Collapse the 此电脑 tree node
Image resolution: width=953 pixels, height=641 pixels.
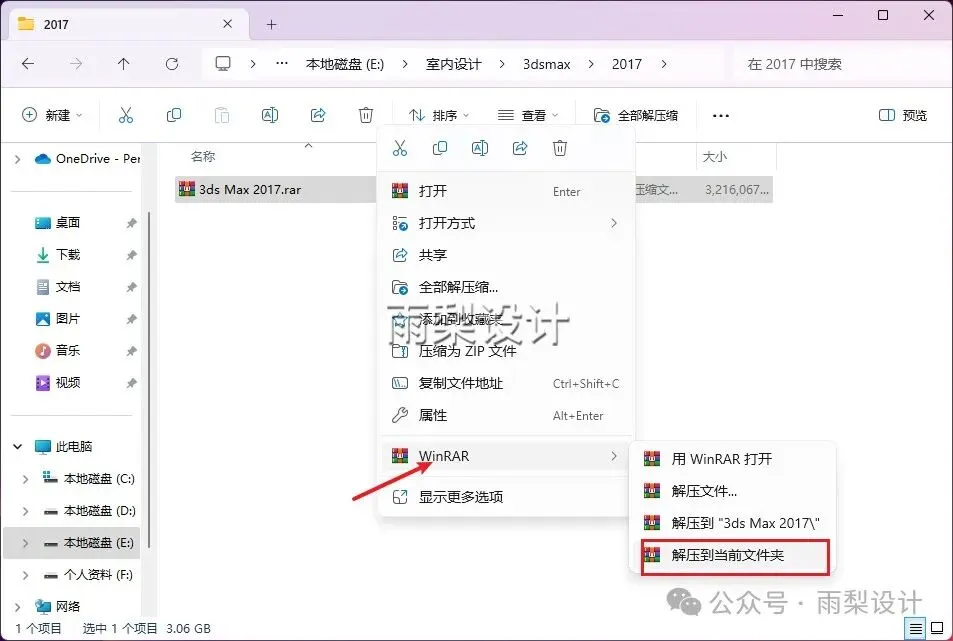pyautogui.click(x=18, y=447)
